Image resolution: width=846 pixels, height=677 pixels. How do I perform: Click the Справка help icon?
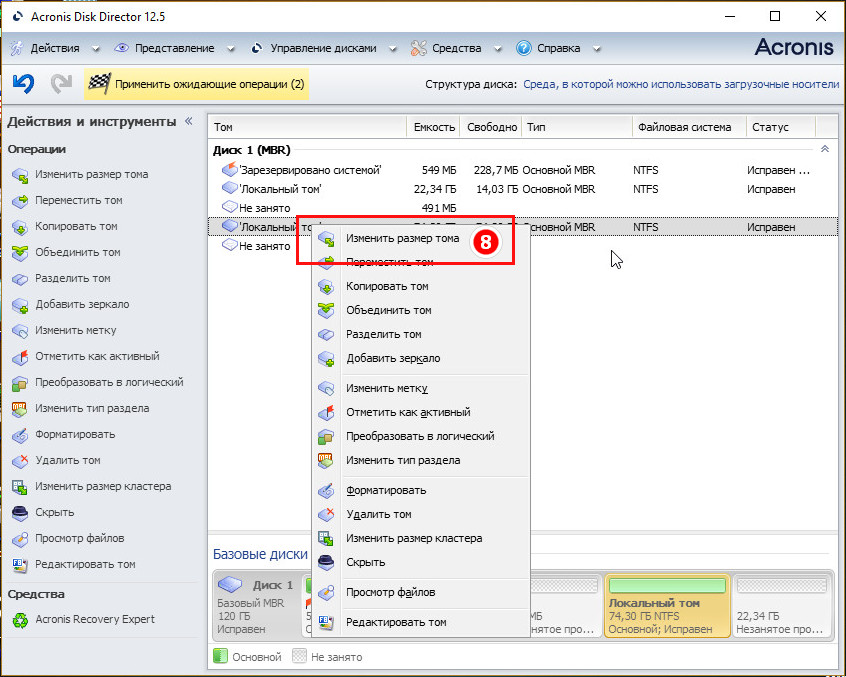tap(523, 49)
